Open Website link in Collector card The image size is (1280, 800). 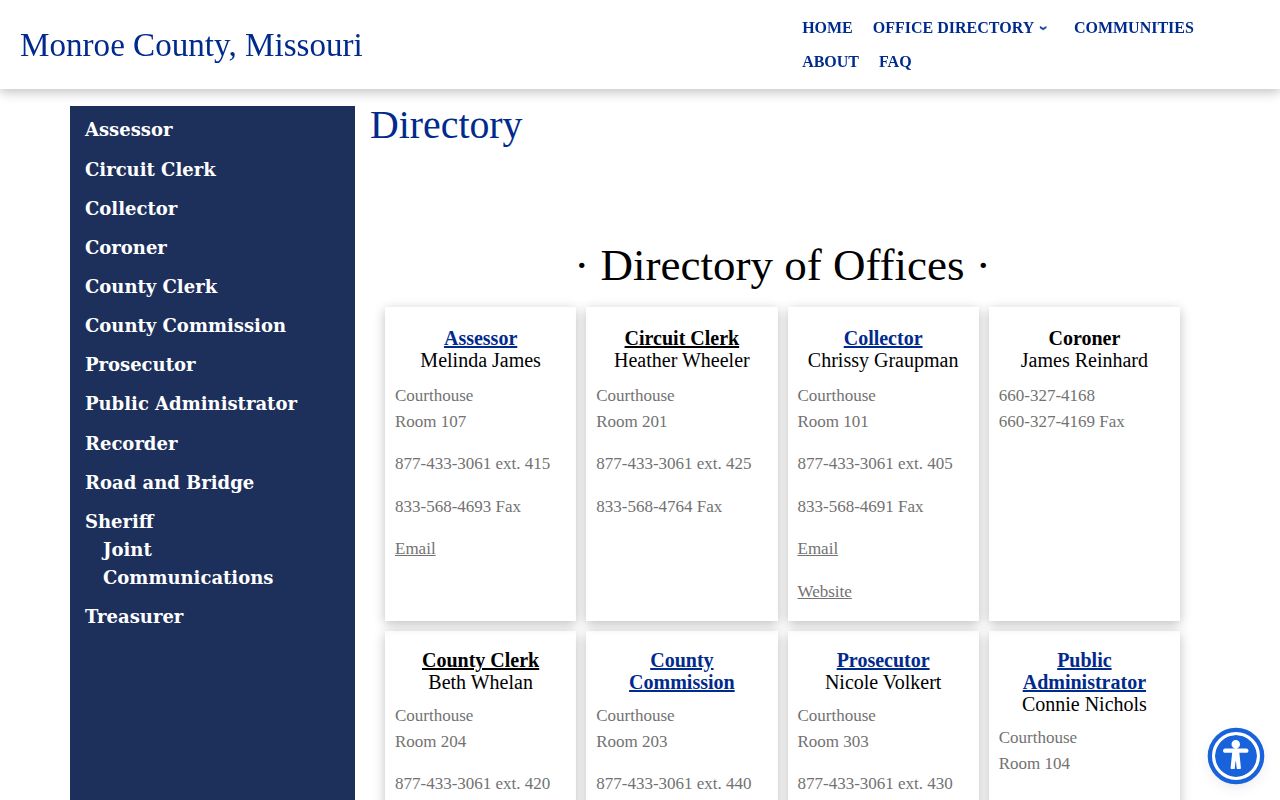(x=824, y=591)
